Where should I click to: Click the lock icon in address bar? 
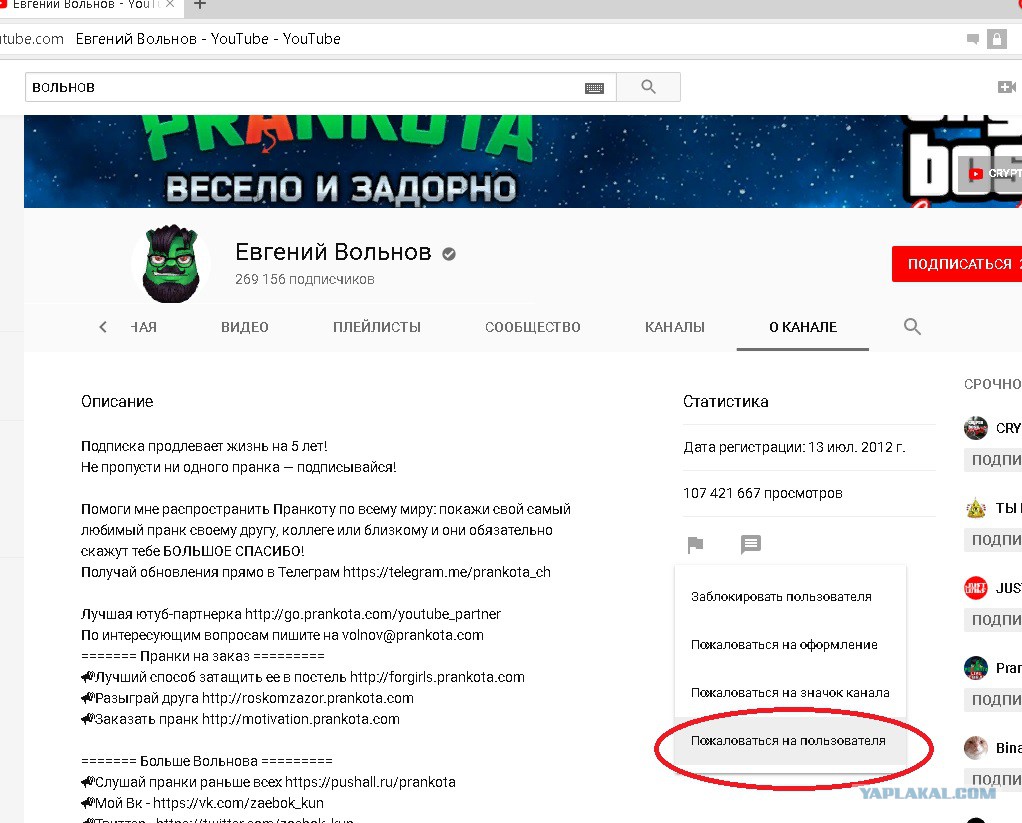click(996, 39)
